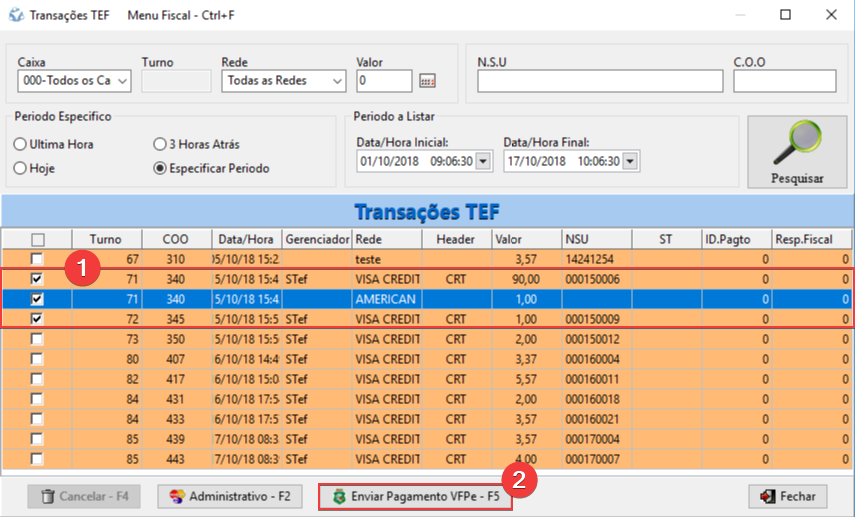
Task: Toggle the select-all checkbox in table header
Action: tap(38, 239)
